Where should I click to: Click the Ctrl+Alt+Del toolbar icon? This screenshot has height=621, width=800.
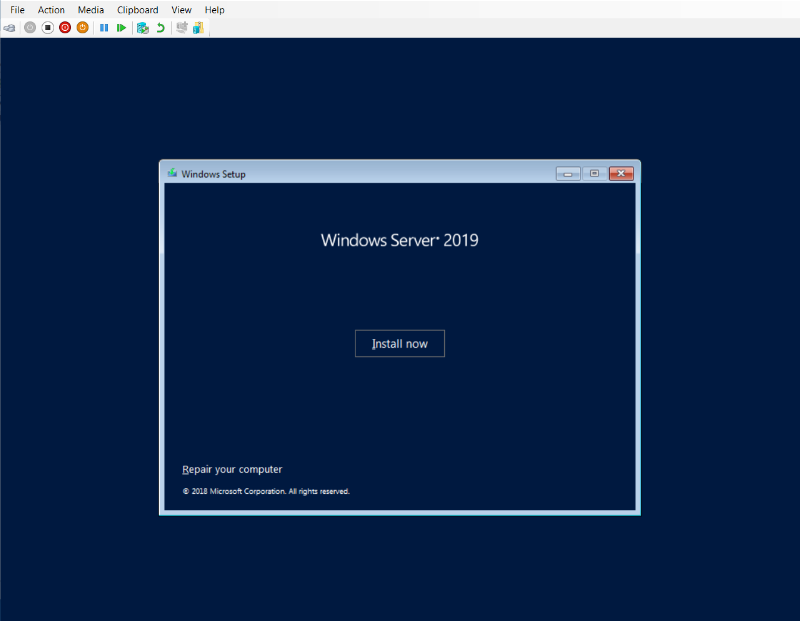9,28
